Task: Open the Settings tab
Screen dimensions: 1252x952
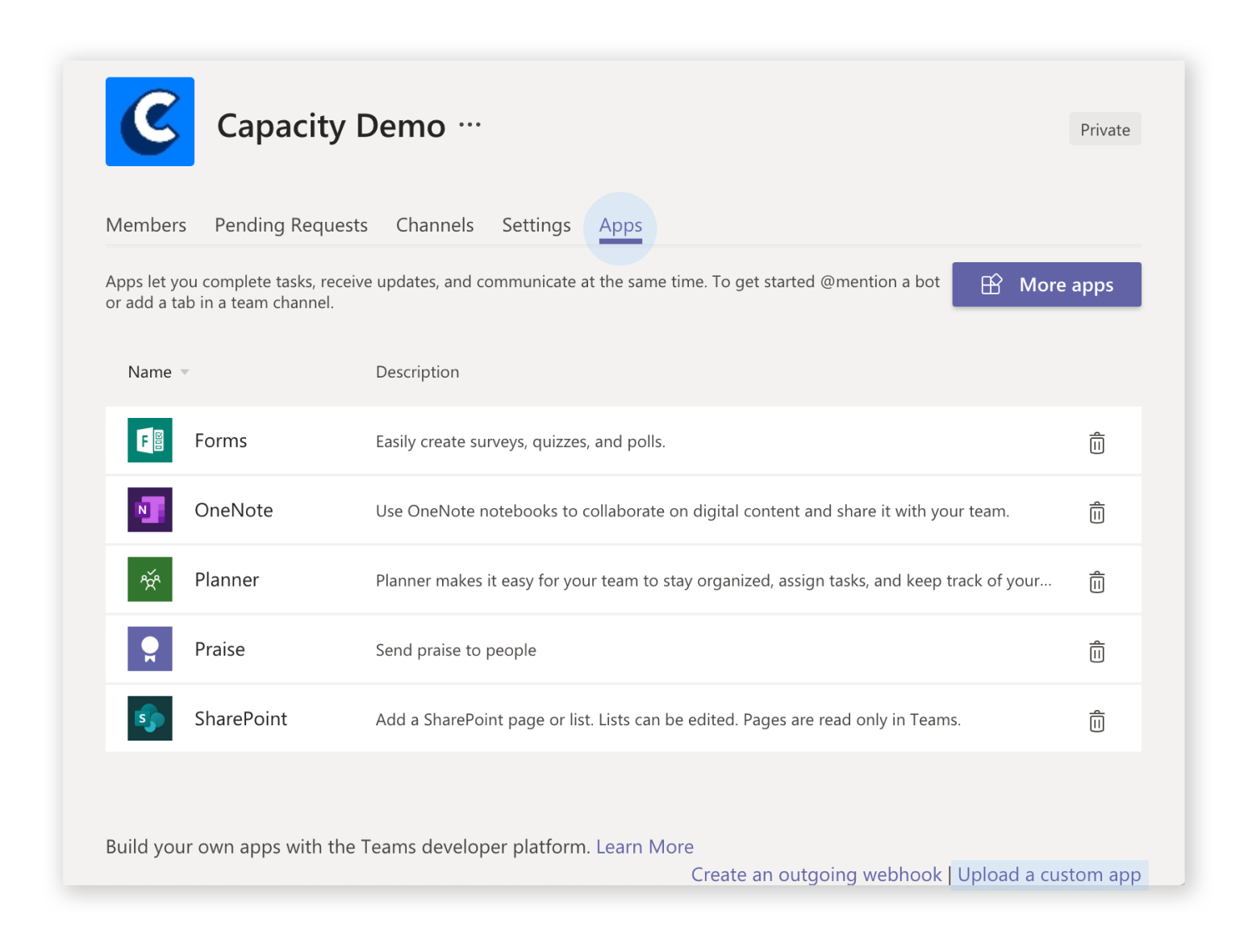Action: 536,225
